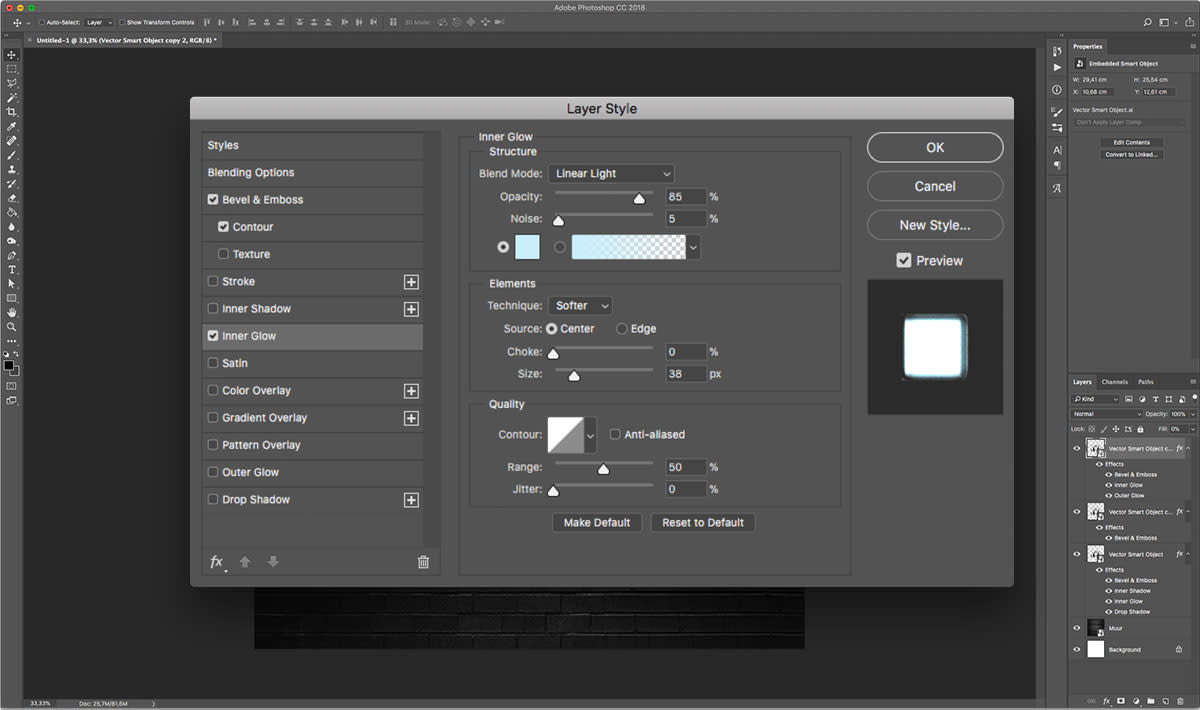The height and width of the screenshot is (710, 1200).
Task: Select the Eyedropper tool
Action: [x=12, y=127]
